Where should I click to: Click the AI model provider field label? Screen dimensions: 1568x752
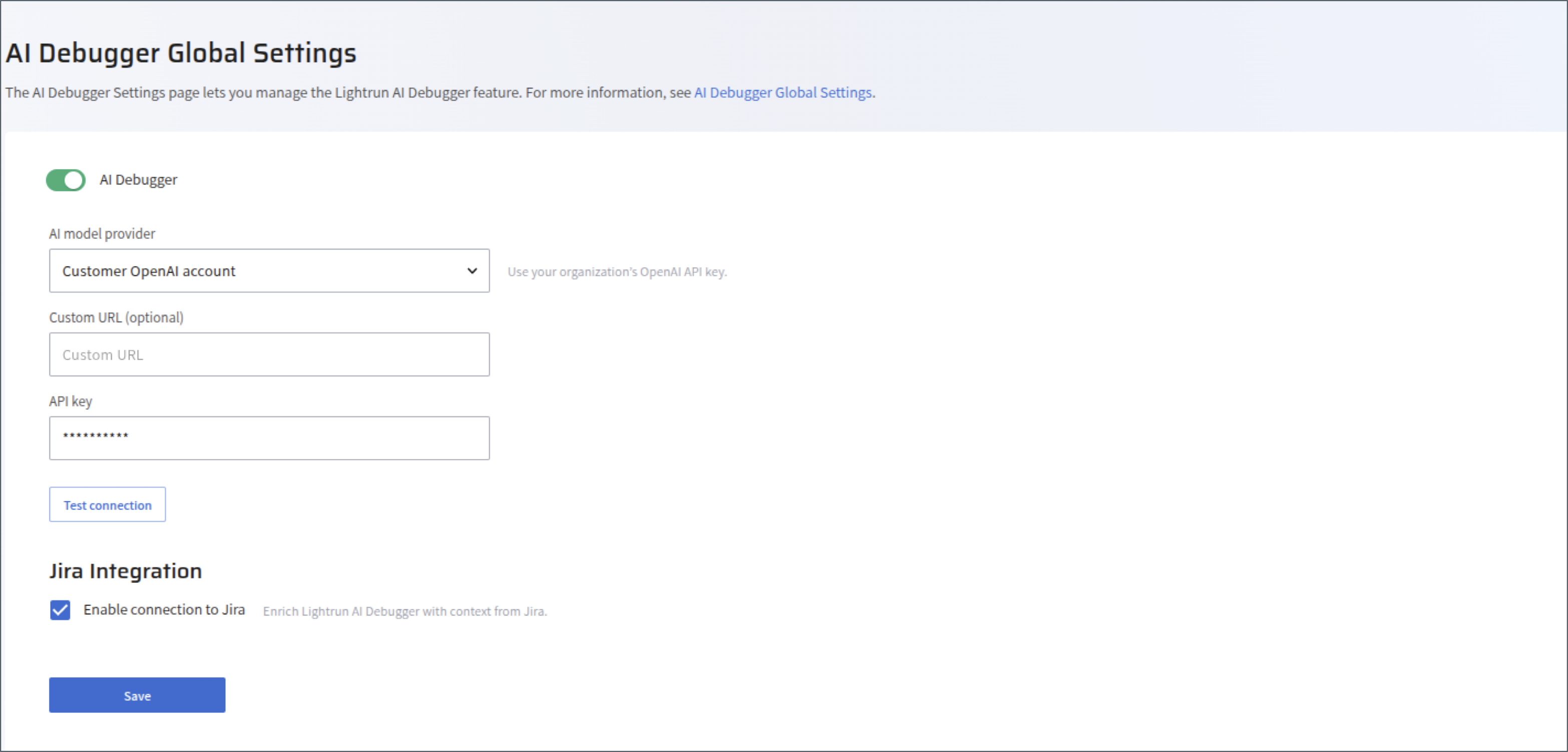(102, 234)
